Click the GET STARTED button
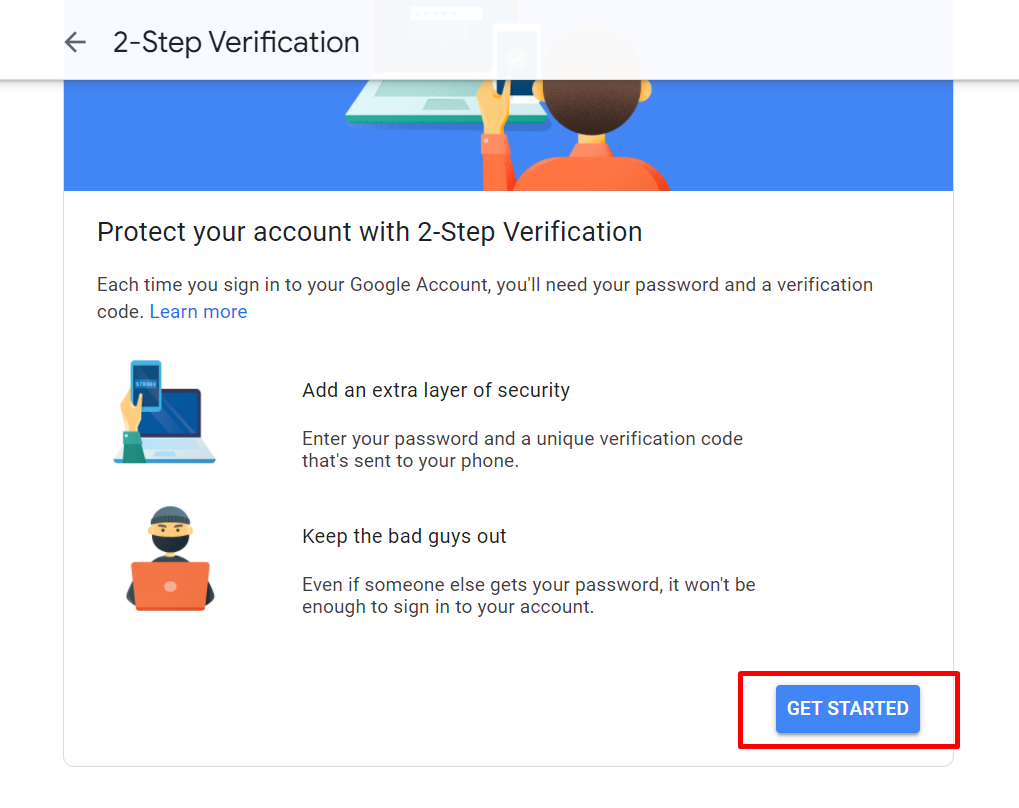This screenshot has width=1019, height=808. 847,709
